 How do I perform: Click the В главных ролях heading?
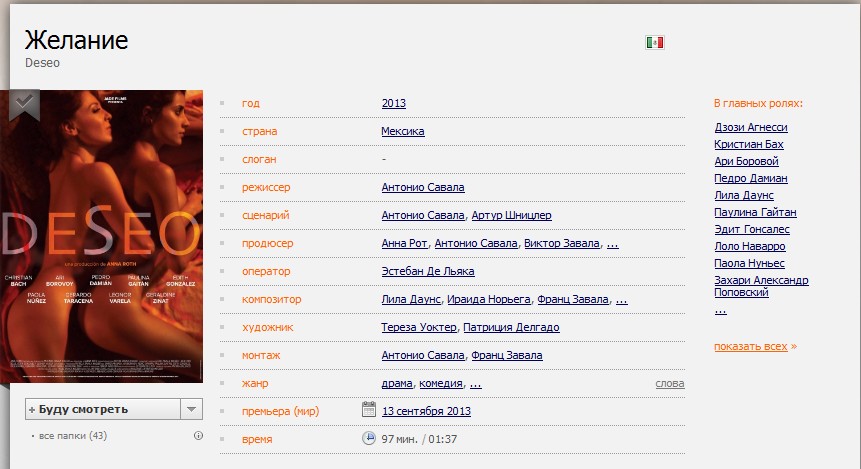(x=758, y=103)
